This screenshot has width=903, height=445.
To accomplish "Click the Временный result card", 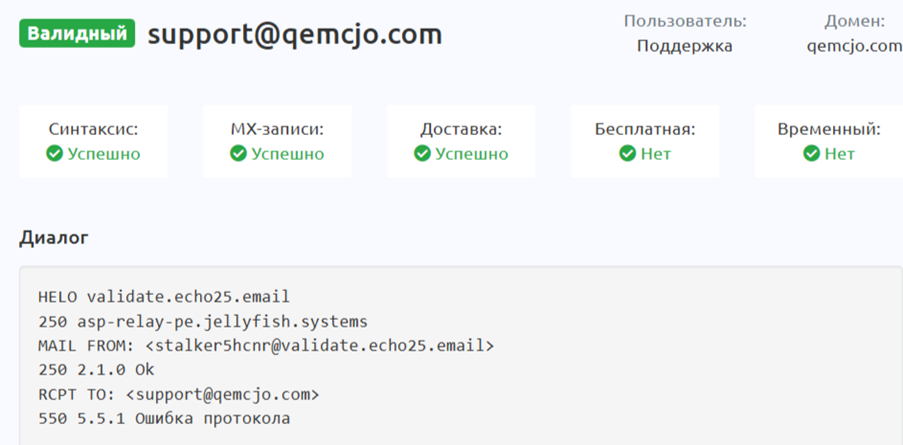I will tap(828, 141).
